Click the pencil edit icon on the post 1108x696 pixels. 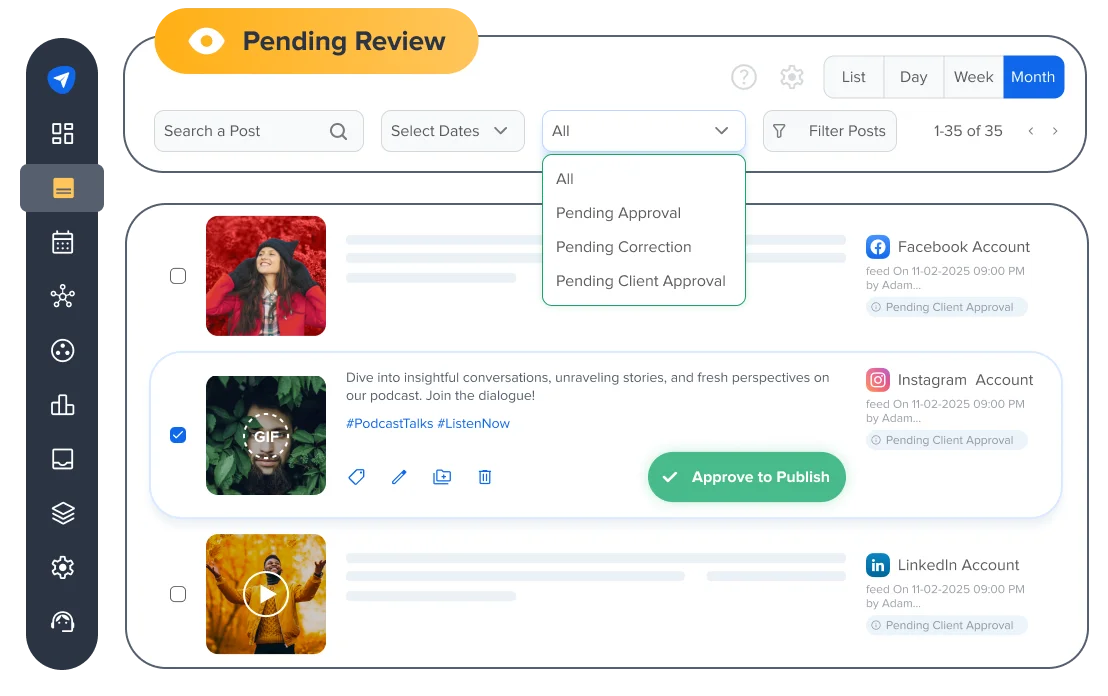click(x=399, y=477)
